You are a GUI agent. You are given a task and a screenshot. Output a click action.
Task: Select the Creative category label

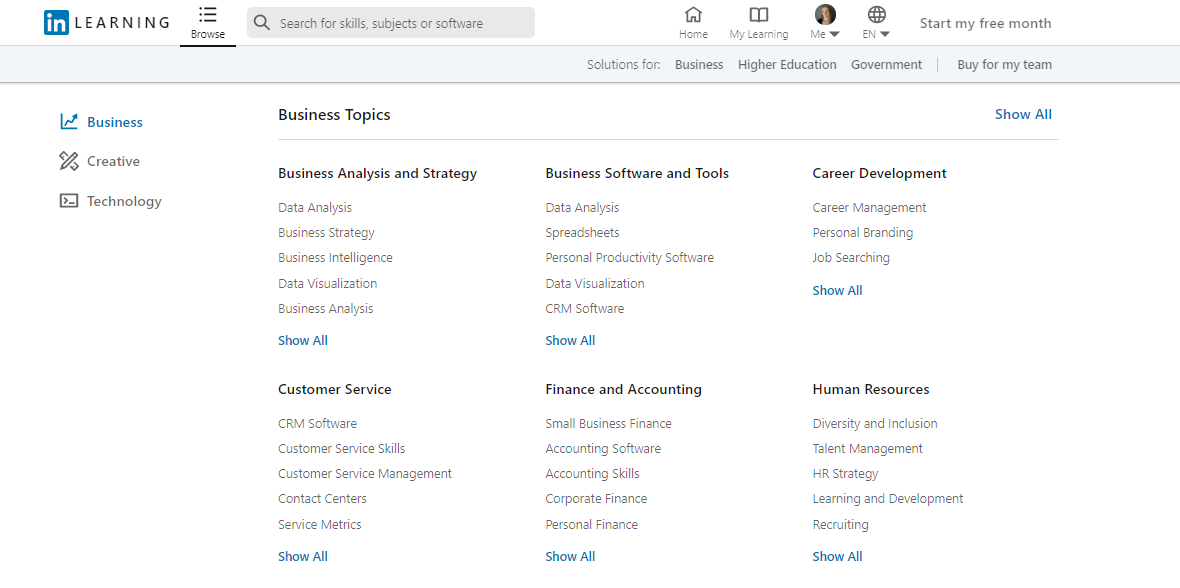point(114,161)
